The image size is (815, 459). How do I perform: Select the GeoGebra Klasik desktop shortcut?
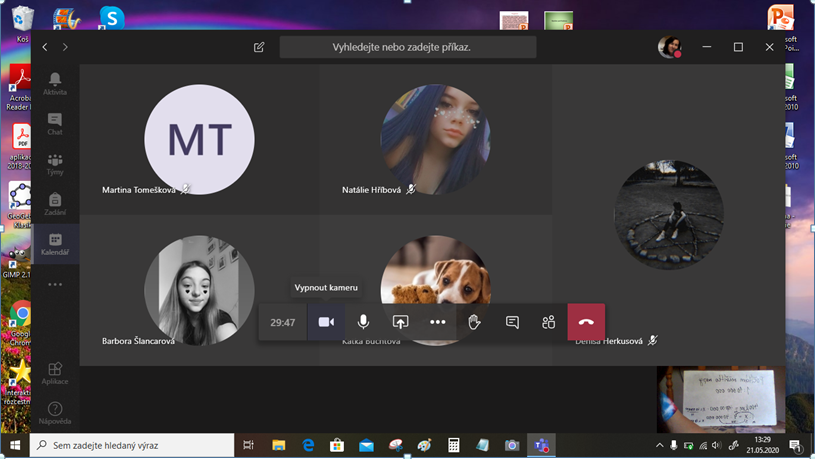(x=20, y=206)
